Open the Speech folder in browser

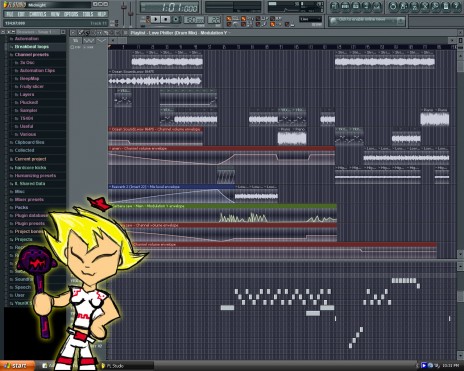coord(23,287)
